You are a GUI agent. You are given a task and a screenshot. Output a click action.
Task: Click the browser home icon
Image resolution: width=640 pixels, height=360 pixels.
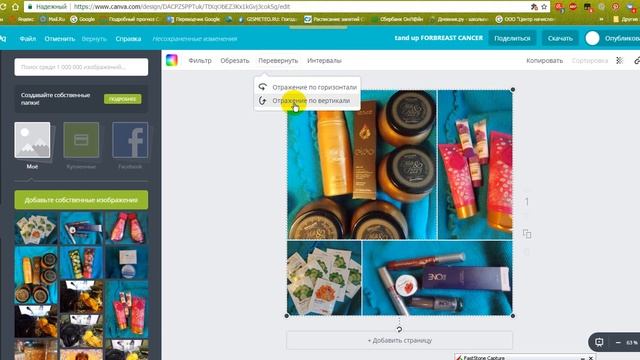pyautogui.click(x=15, y=7)
